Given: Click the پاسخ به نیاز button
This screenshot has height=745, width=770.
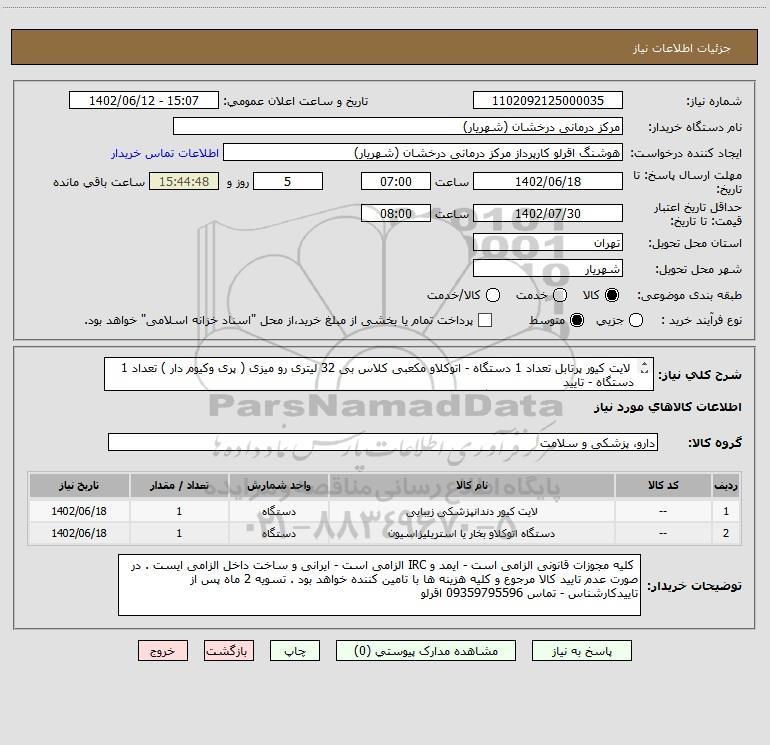Looking at the screenshot, I should point(581,651).
